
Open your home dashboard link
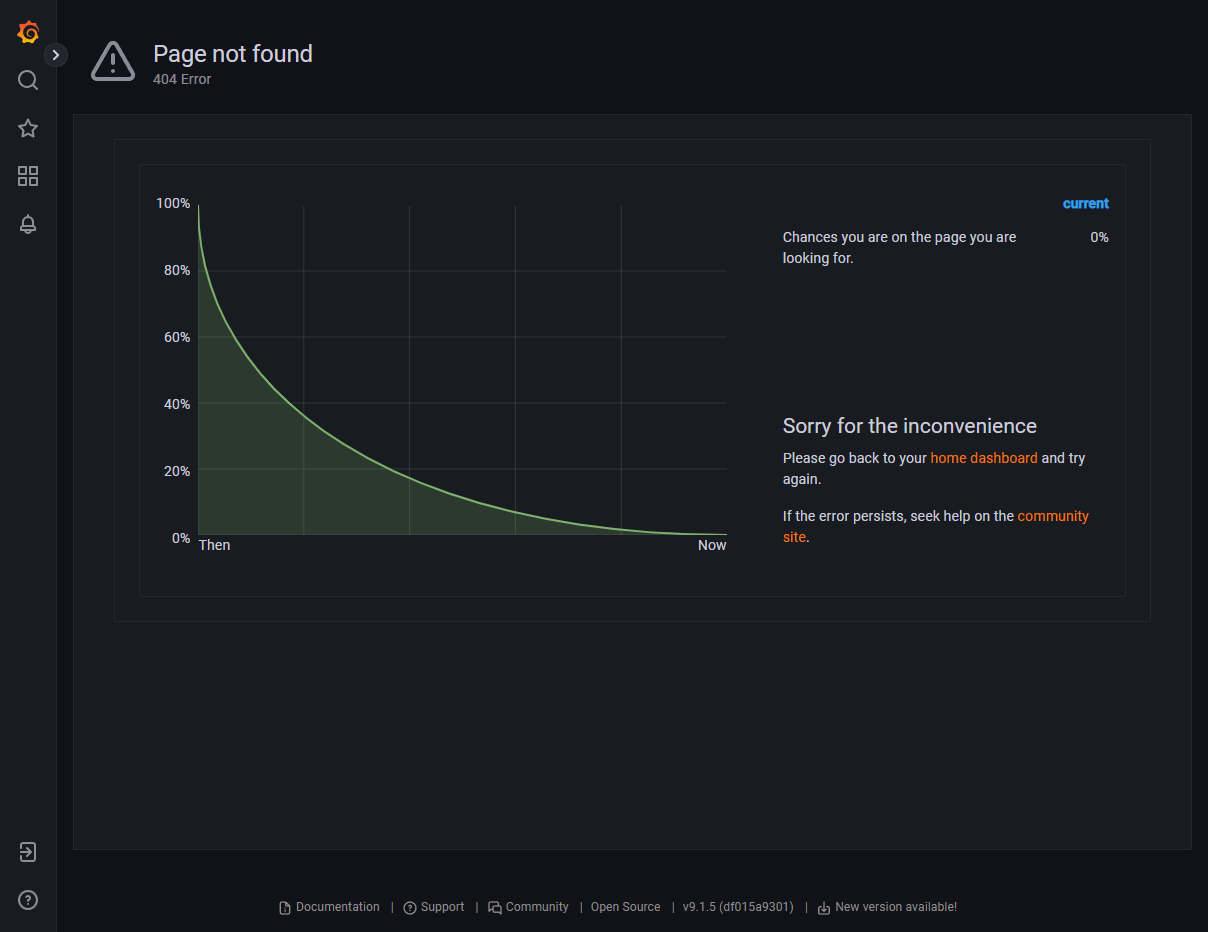983,457
